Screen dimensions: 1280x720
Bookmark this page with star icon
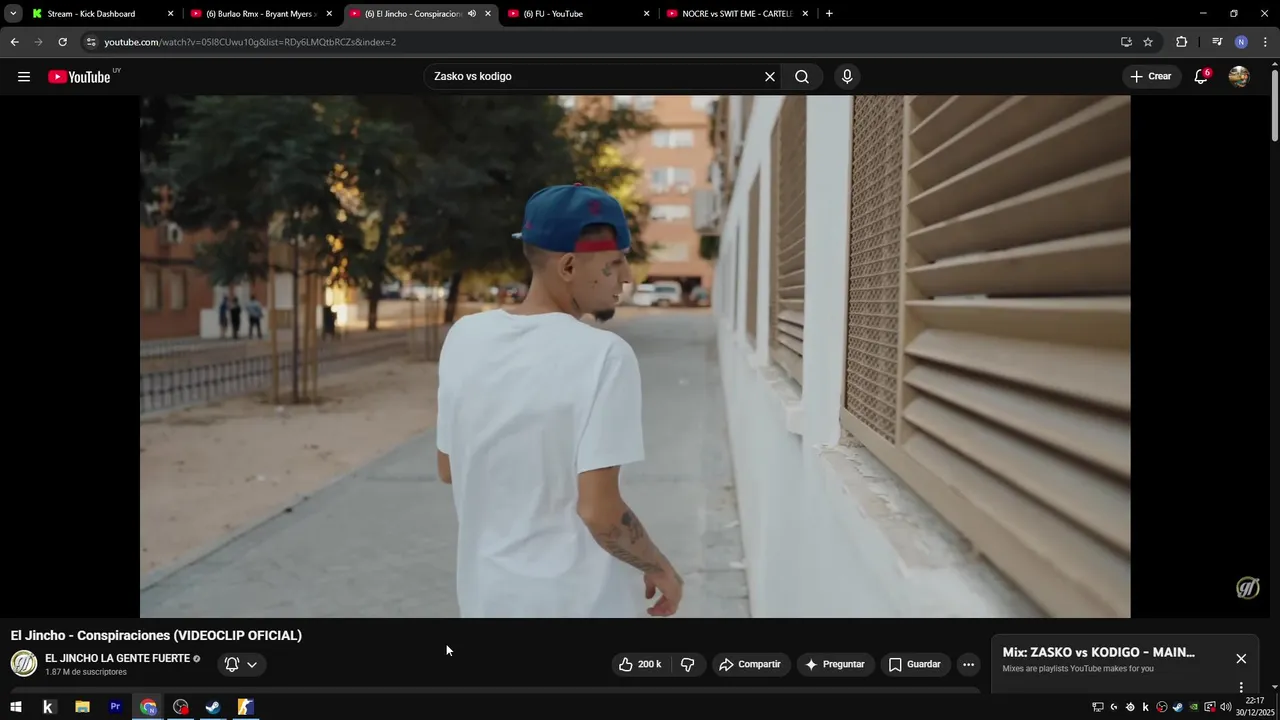coord(1148,42)
